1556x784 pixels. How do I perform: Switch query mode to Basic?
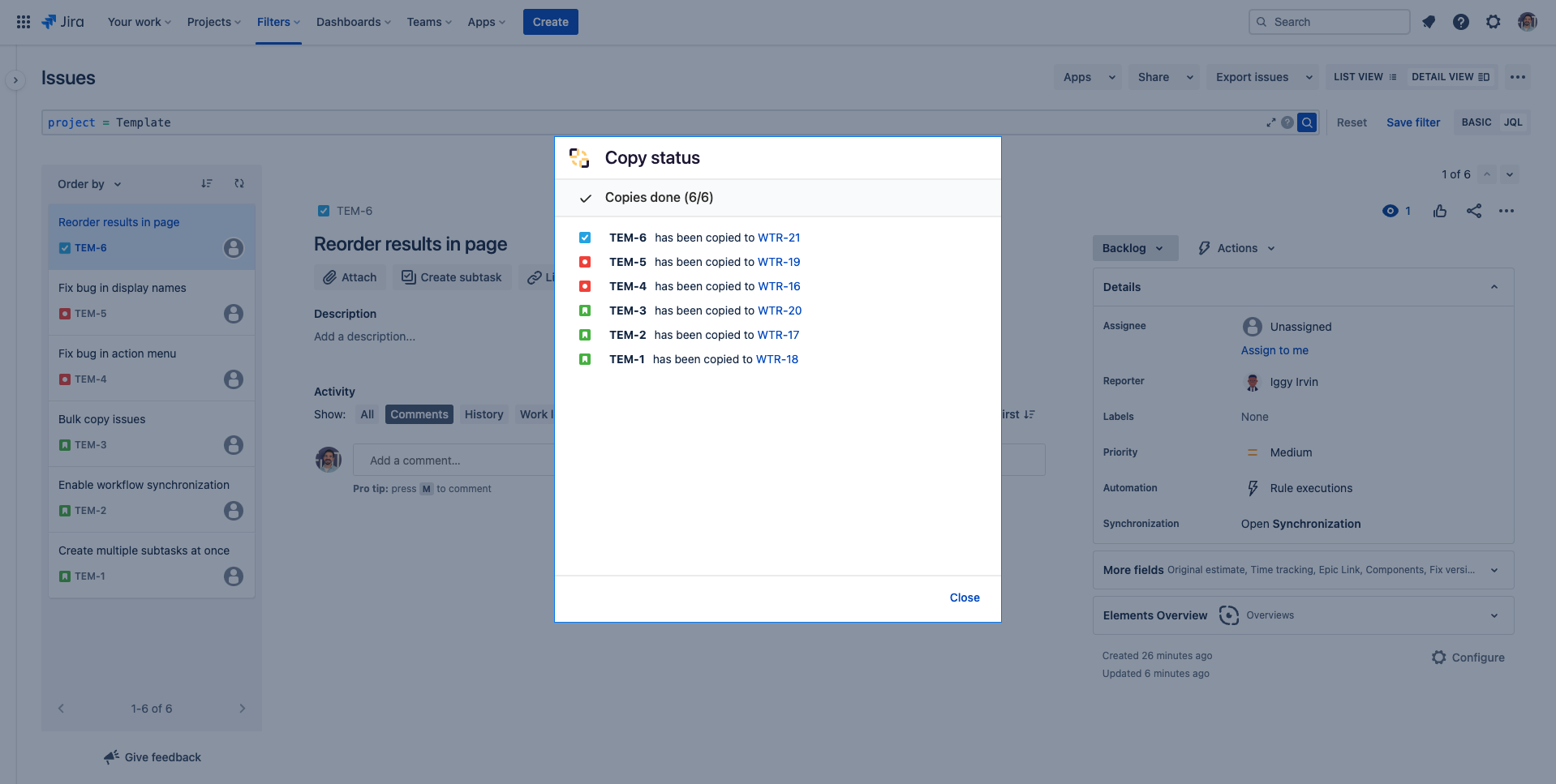[x=1476, y=122]
